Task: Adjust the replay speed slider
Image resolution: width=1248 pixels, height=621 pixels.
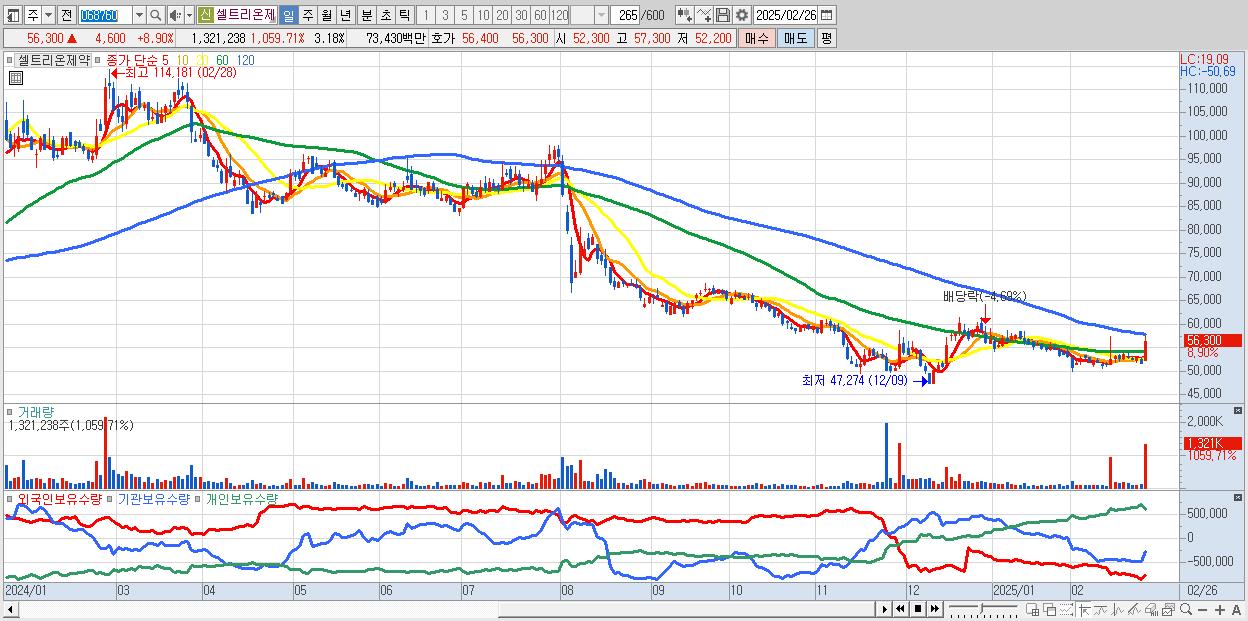Action: [x=983, y=609]
